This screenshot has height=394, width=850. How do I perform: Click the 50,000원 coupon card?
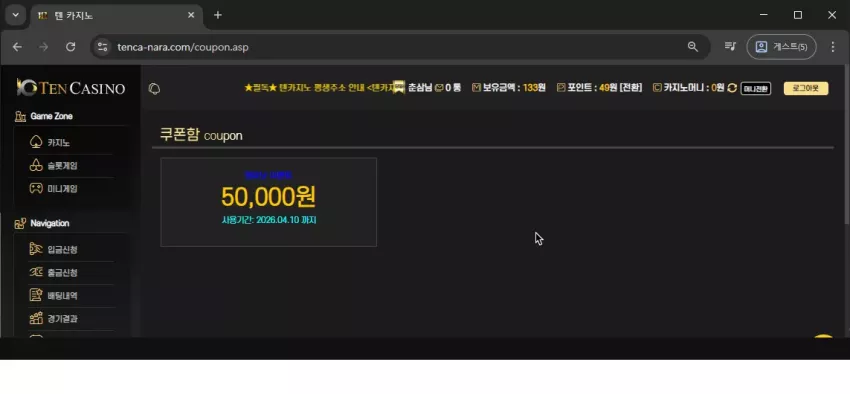(268, 202)
